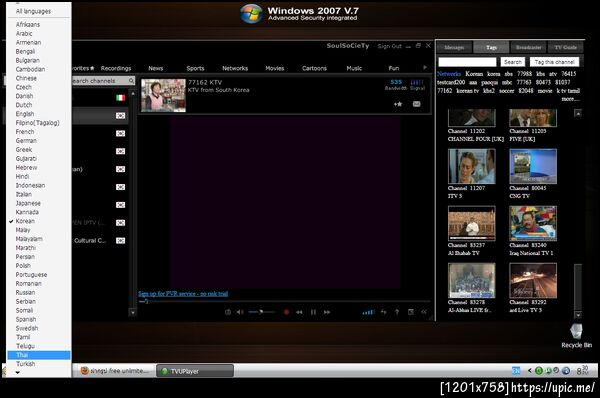This screenshot has height=398, width=600.
Task: Show more categories with right arrow
Action: pos(425,67)
